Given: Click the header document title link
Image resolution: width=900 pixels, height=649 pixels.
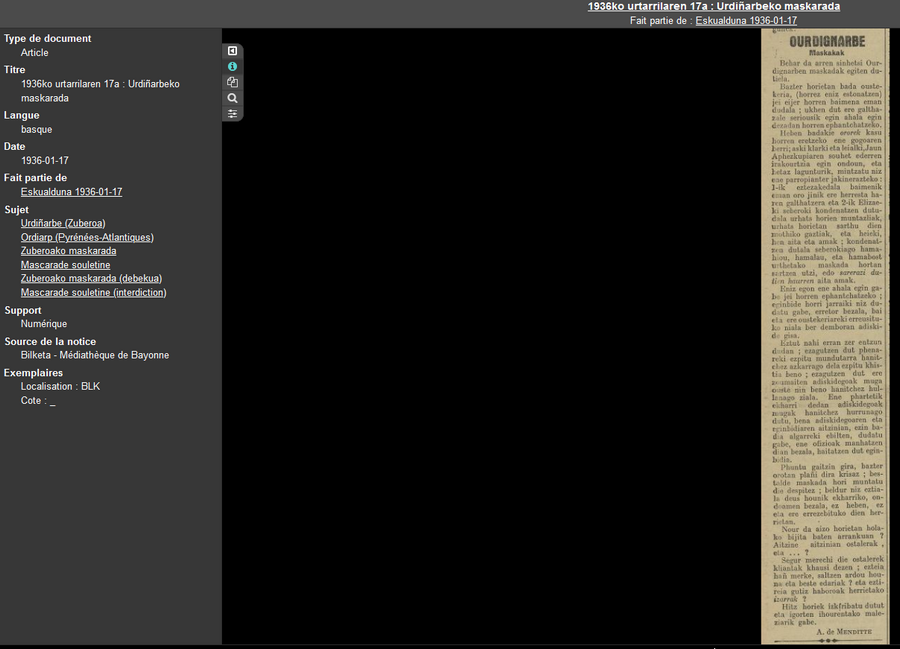Looking at the screenshot, I should pyautogui.click(x=713, y=7).
